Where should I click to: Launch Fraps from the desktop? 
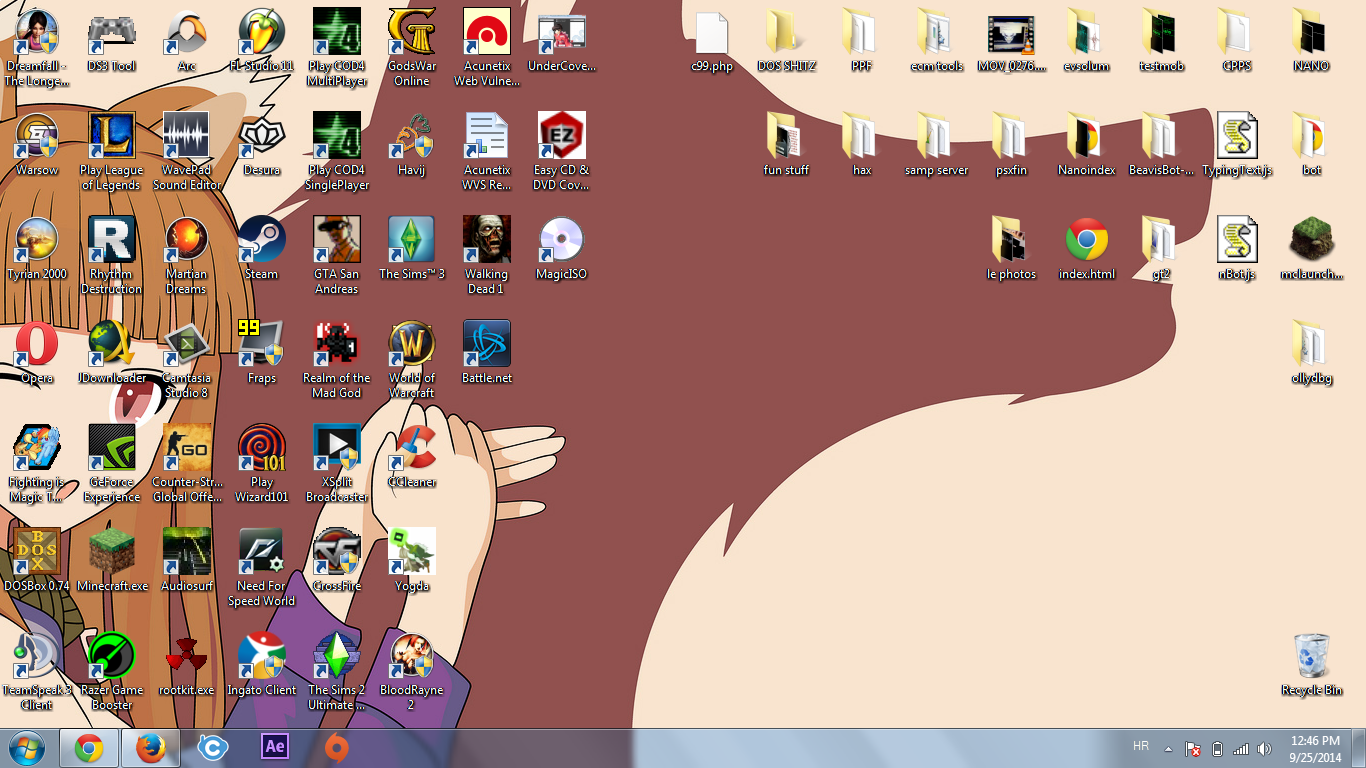coord(262,353)
